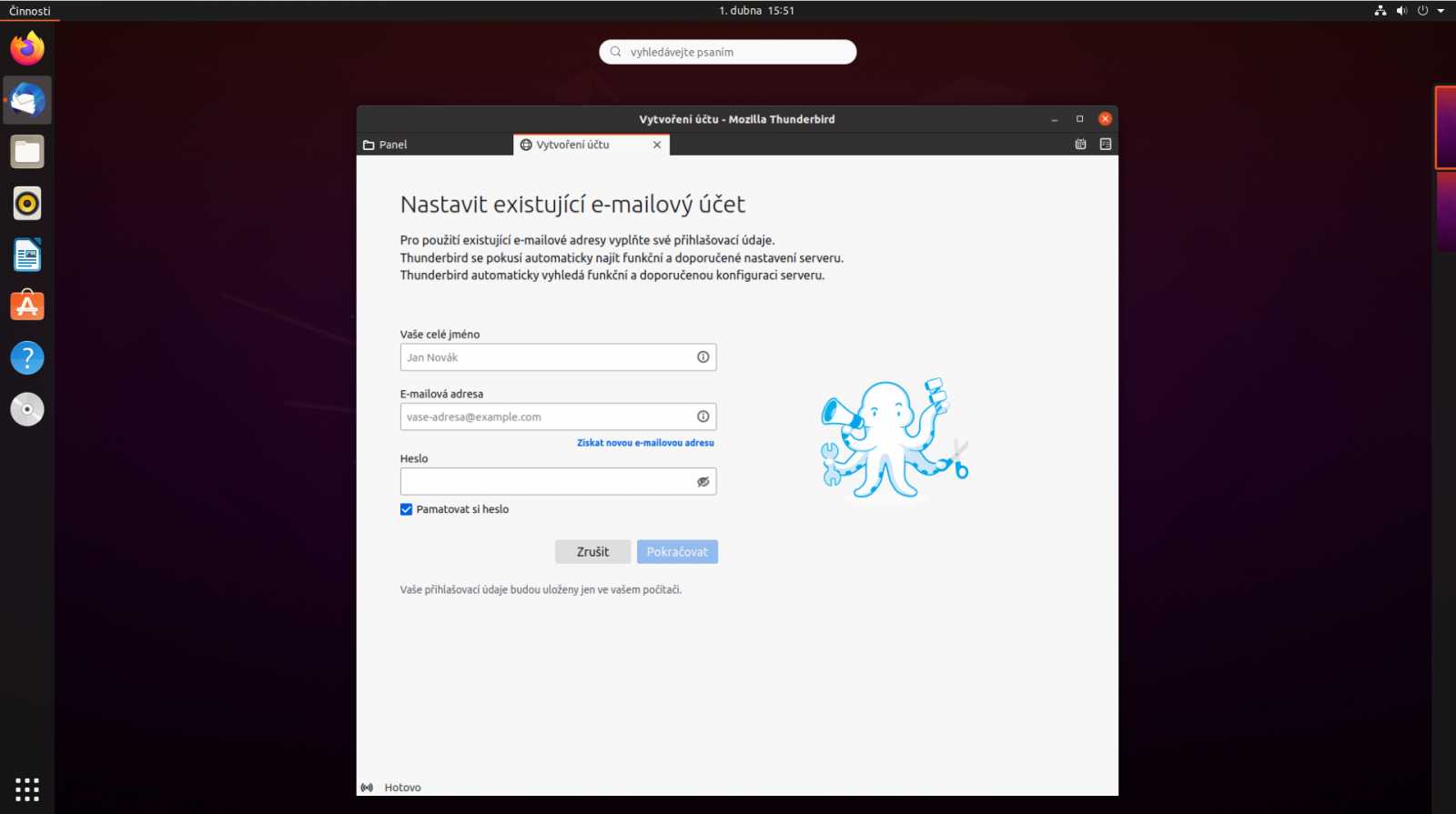Maximize the Thunderbird window
Image resolution: width=1456 pixels, height=814 pixels.
[x=1080, y=119]
